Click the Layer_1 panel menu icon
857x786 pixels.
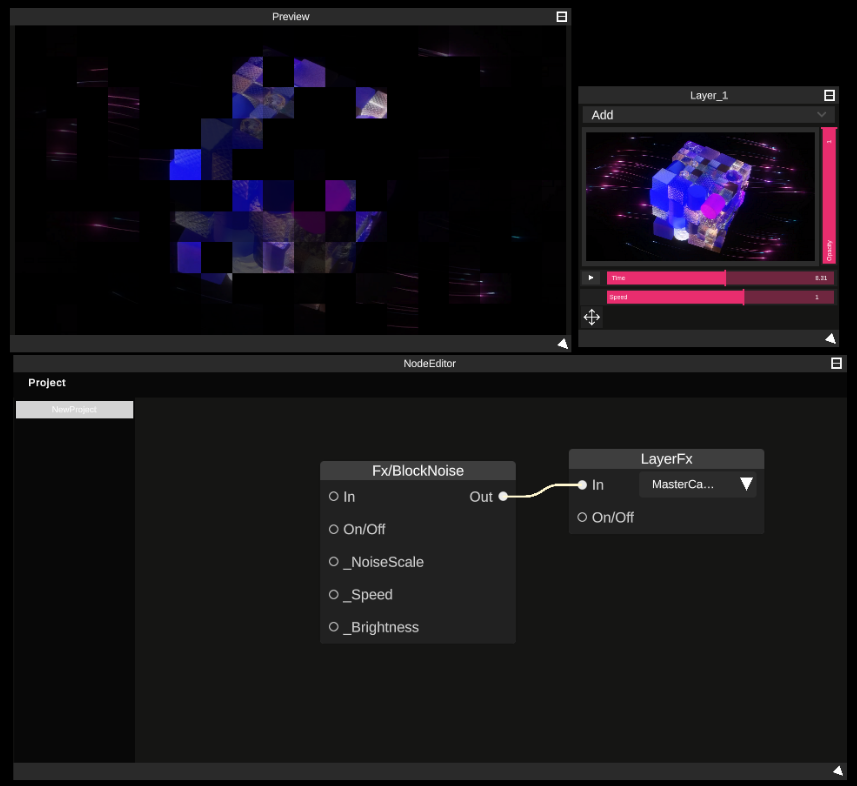pos(829,94)
